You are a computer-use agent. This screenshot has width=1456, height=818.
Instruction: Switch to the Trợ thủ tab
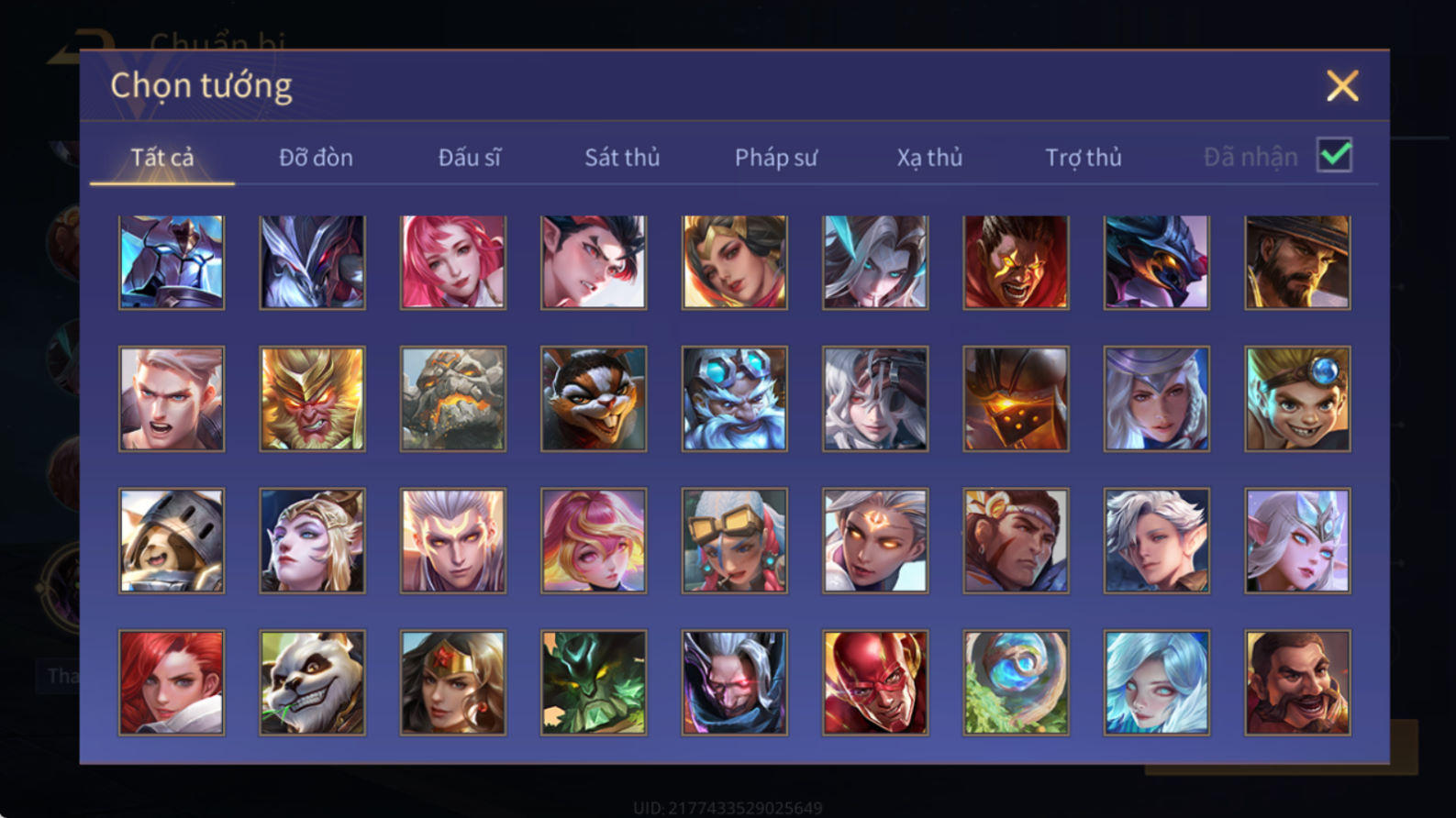[1084, 158]
